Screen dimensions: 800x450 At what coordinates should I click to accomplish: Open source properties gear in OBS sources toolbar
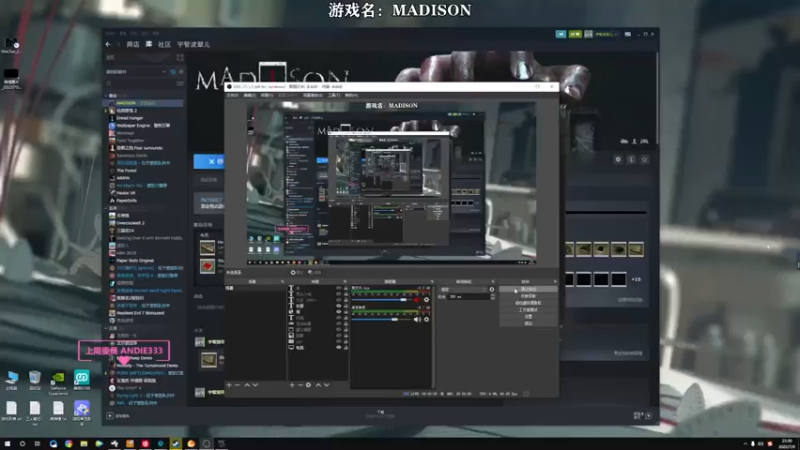[x=308, y=385]
